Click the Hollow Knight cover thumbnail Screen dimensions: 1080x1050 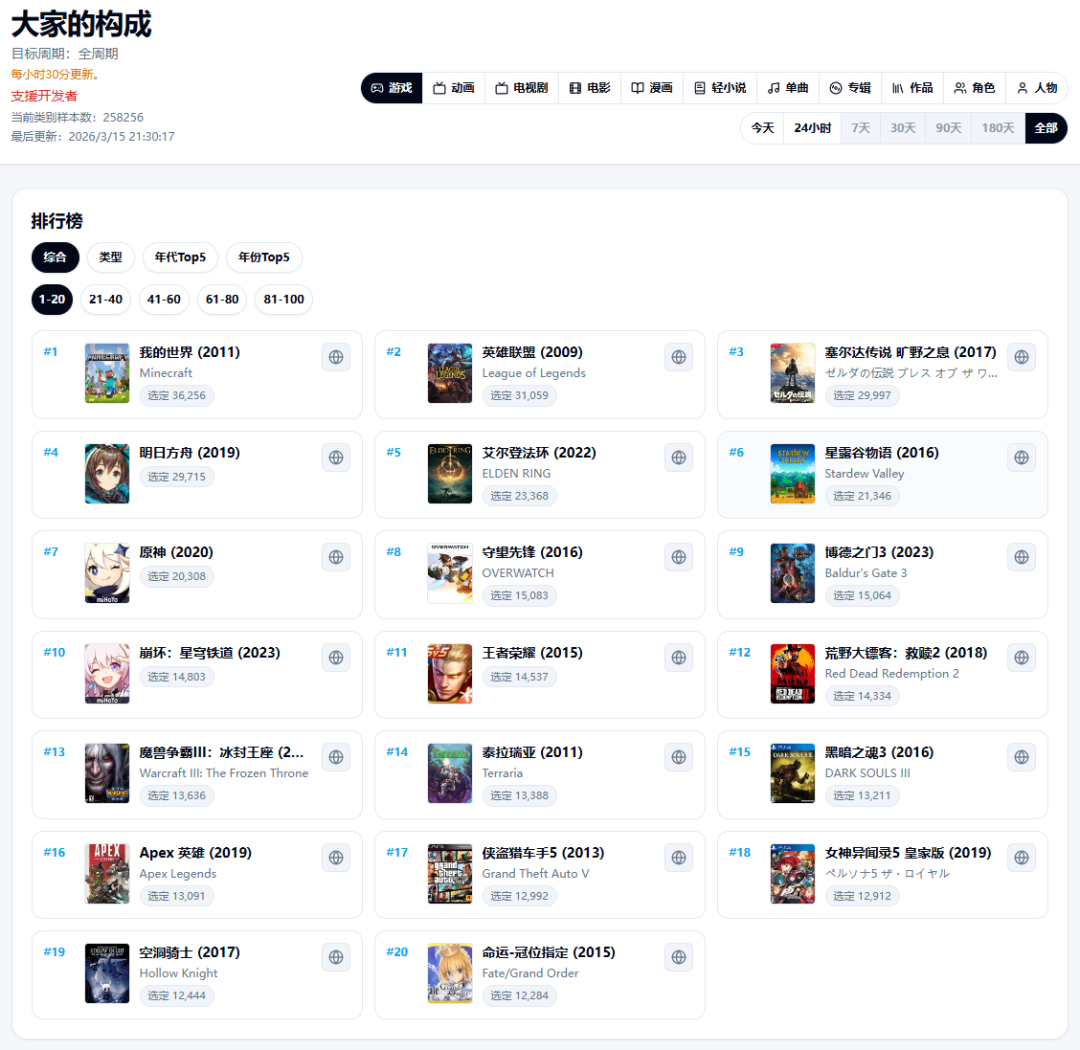107,974
